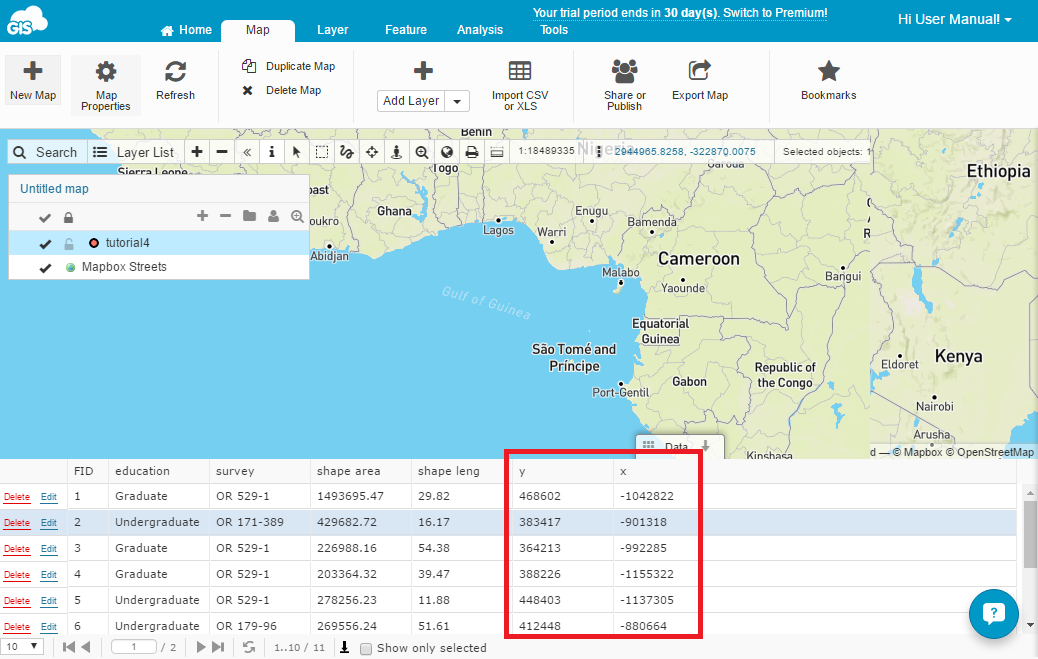This screenshot has width=1038, height=659.
Task: Click the table vertical scrollbar thumb
Action: tap(1029, 533)
